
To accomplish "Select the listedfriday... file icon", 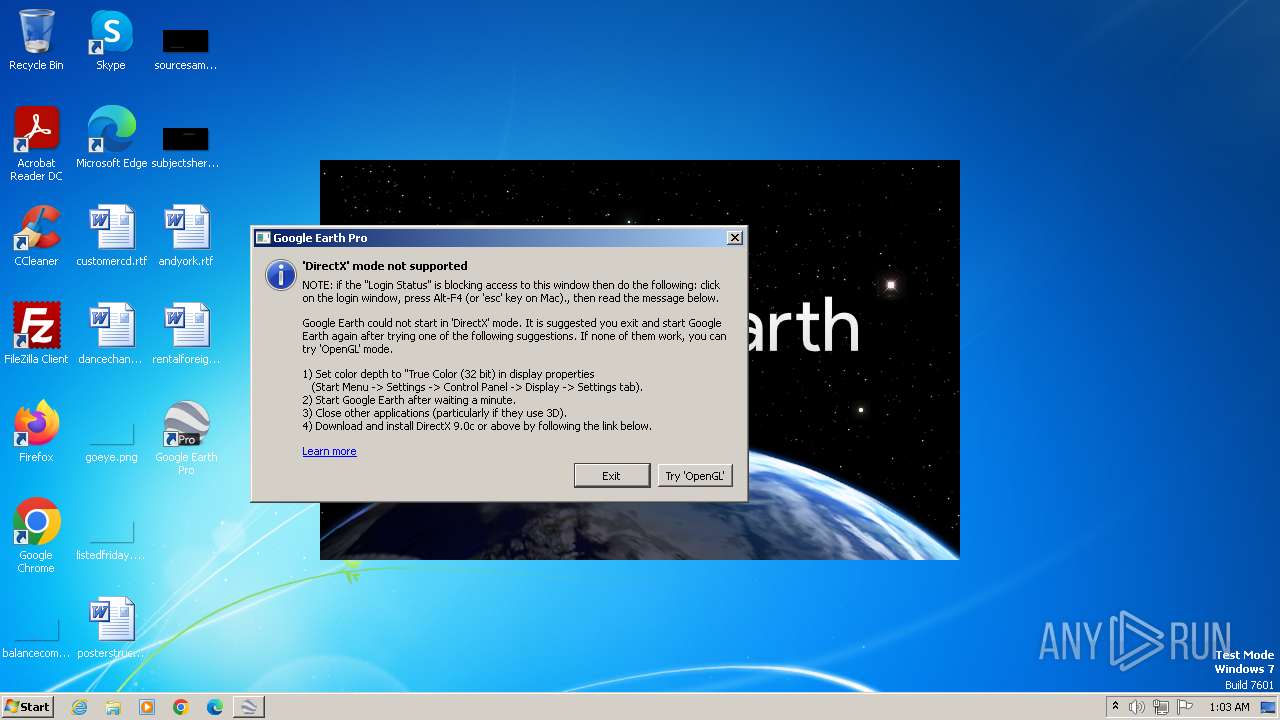I will coord(111,538).
